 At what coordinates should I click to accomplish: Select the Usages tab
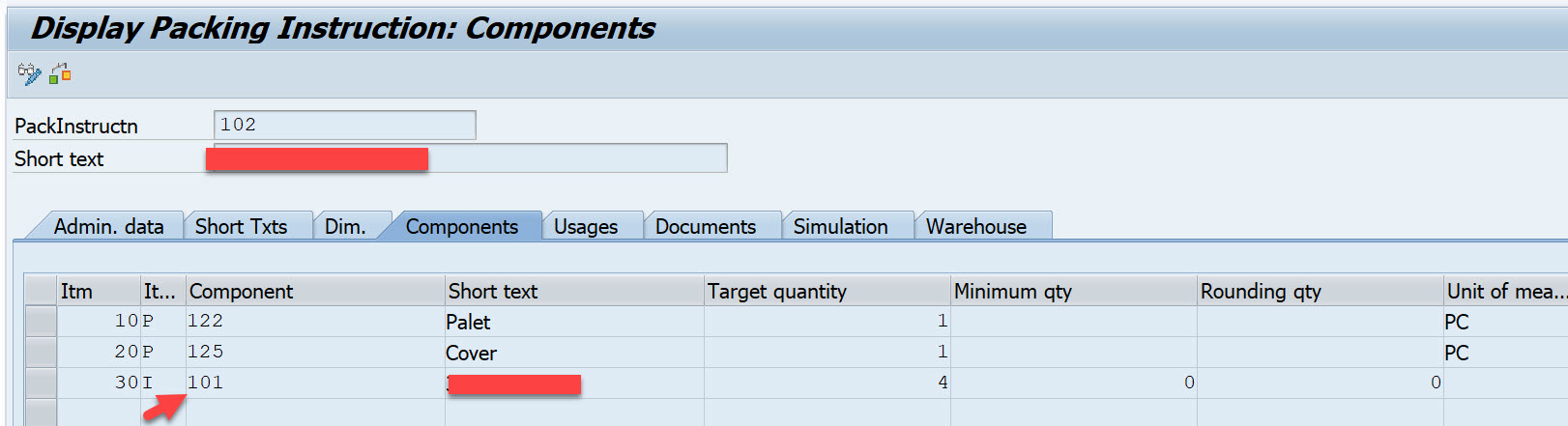point(585,226)
